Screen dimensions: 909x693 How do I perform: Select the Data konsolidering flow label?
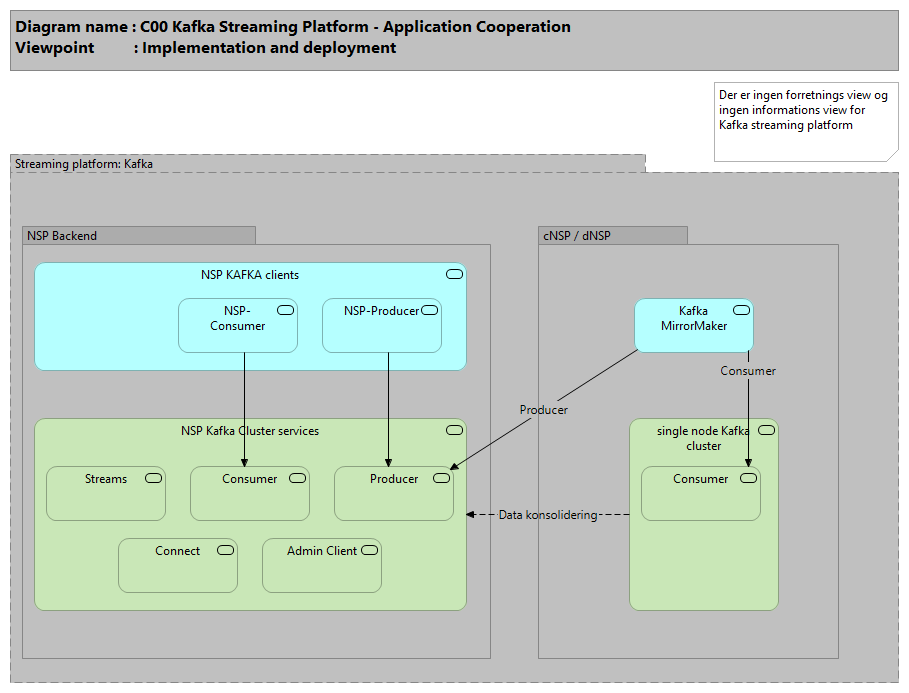click(547, 515)
